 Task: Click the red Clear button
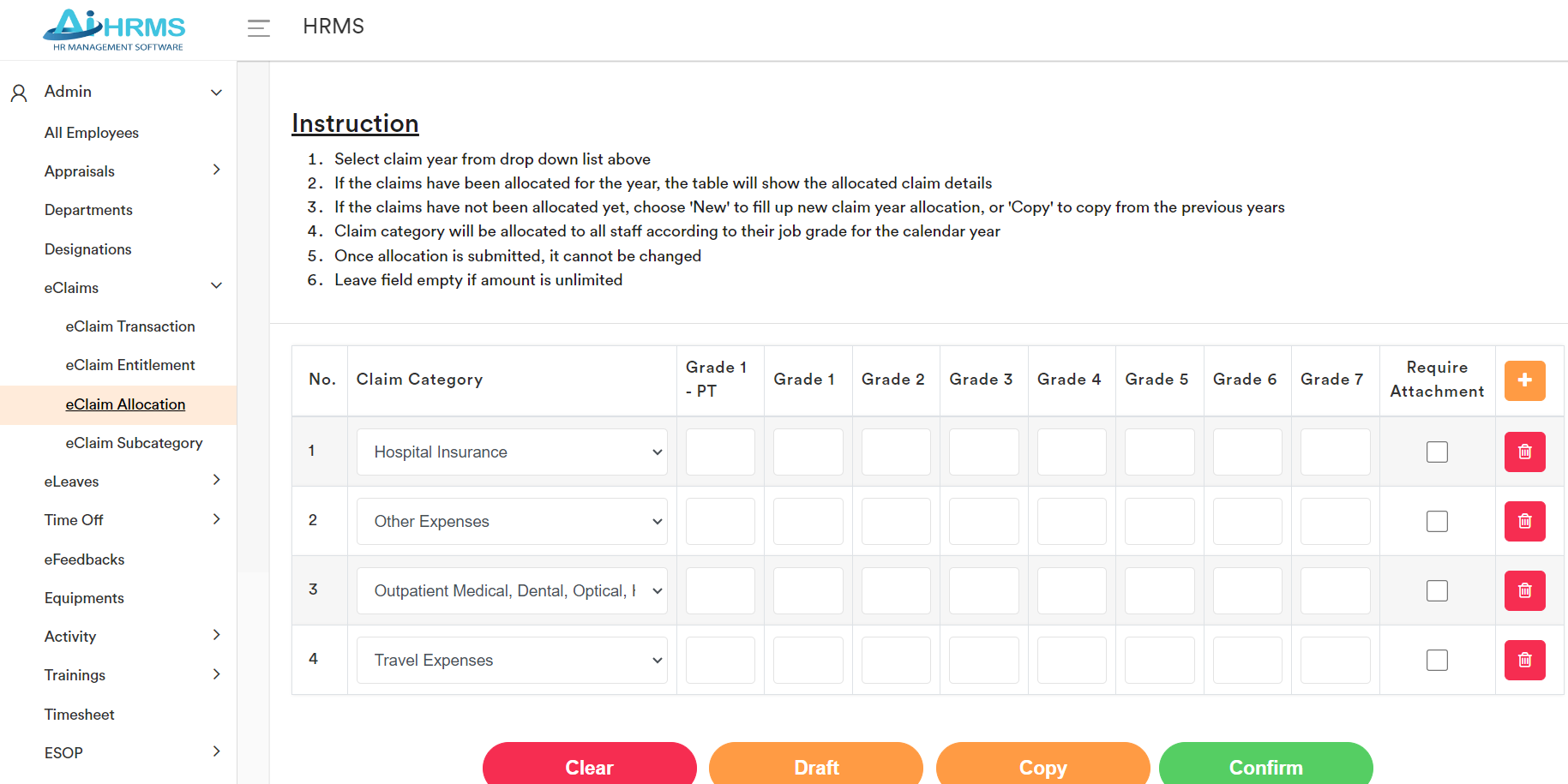pyautogui.click(x=589, y=766)
